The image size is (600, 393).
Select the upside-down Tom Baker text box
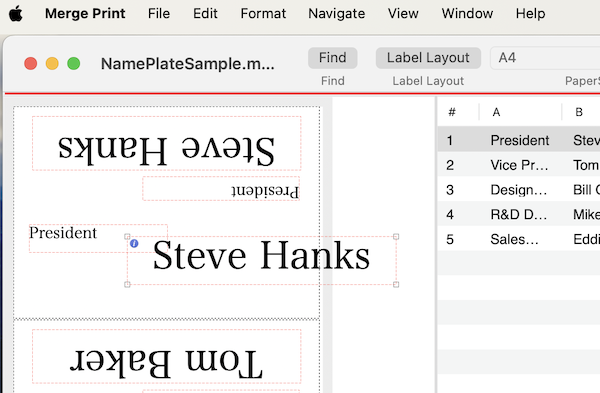pos(166,356)
